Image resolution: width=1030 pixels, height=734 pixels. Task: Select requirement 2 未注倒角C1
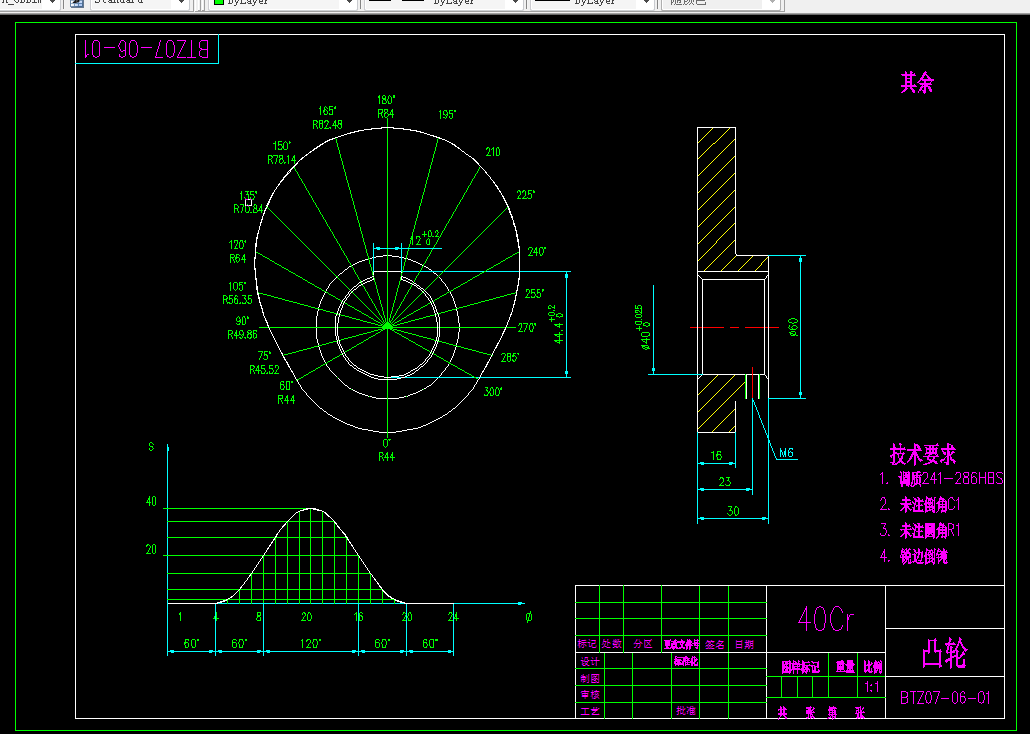tap(920, 505)
